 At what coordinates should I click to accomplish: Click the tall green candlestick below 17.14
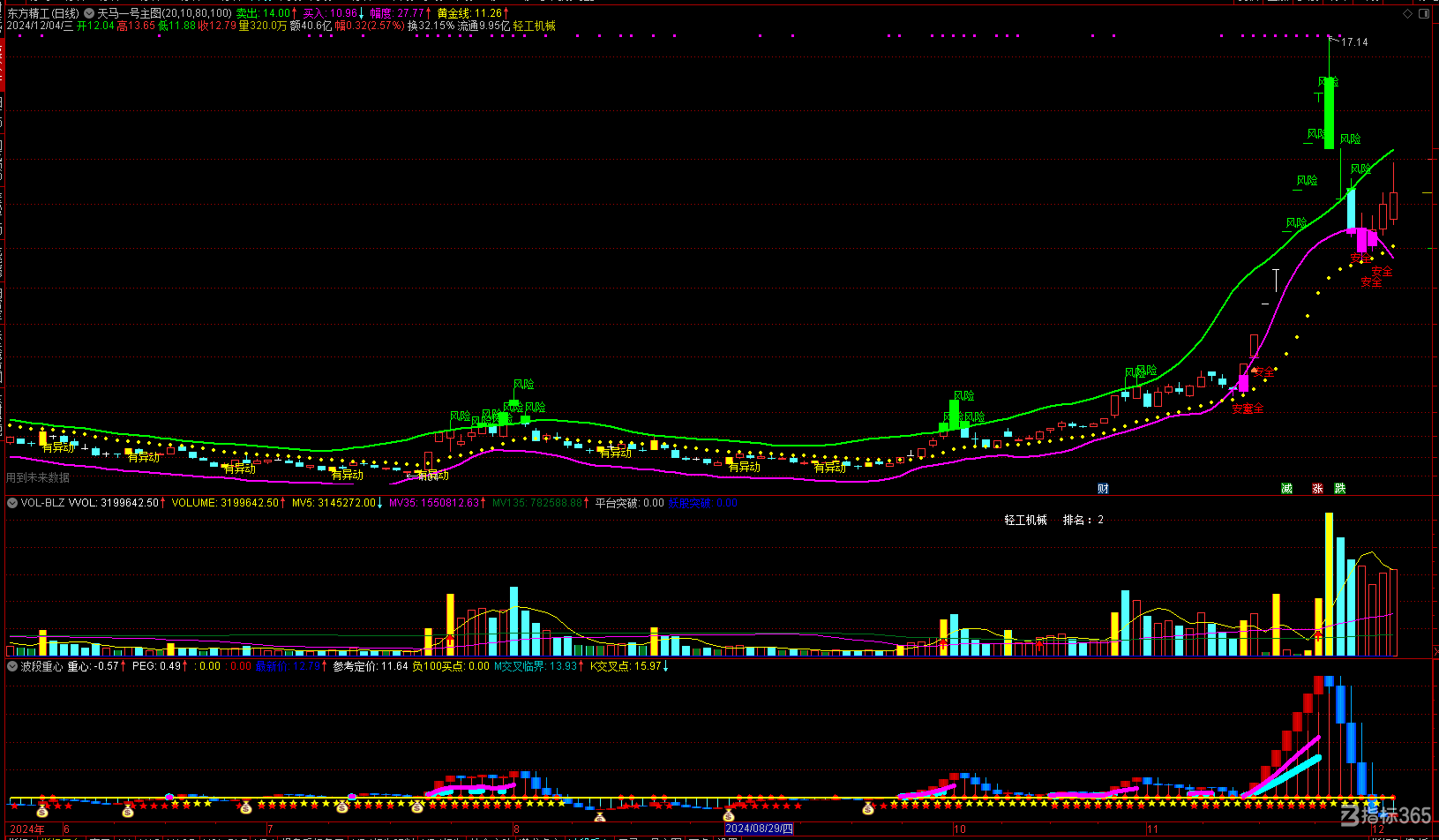coord(1329,113)
